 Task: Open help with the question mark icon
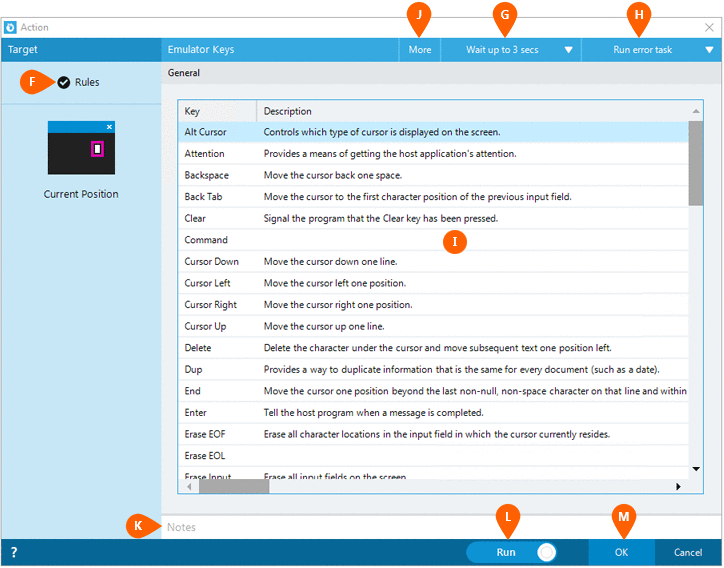click(14, 553)
